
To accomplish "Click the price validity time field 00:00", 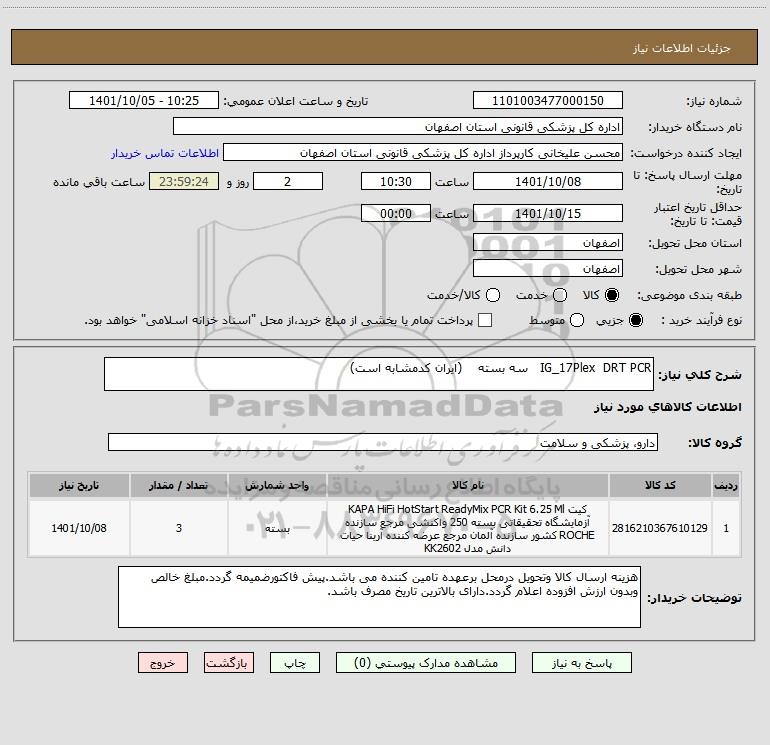I will click(x=396, y=213).
